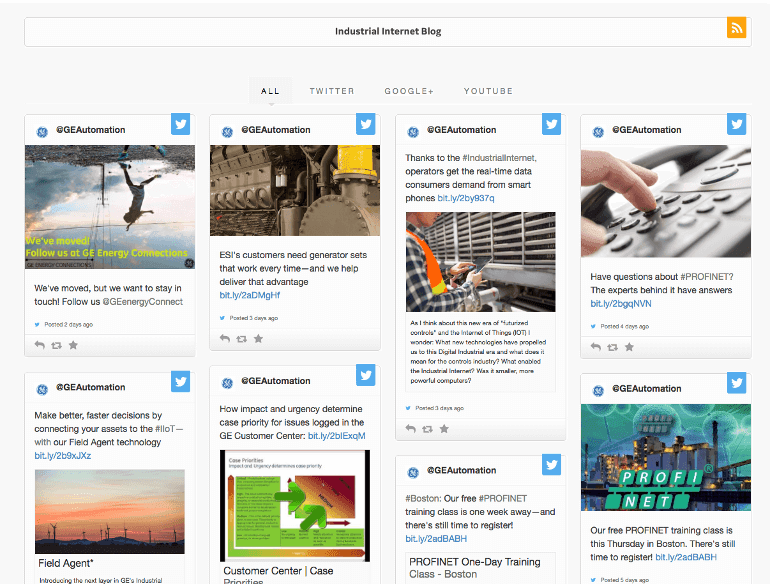Open the Case Priorities chart image
Image resolution: width=770 pixels, height=584 pixels.
pyautogui.click(x=295, y=506)
